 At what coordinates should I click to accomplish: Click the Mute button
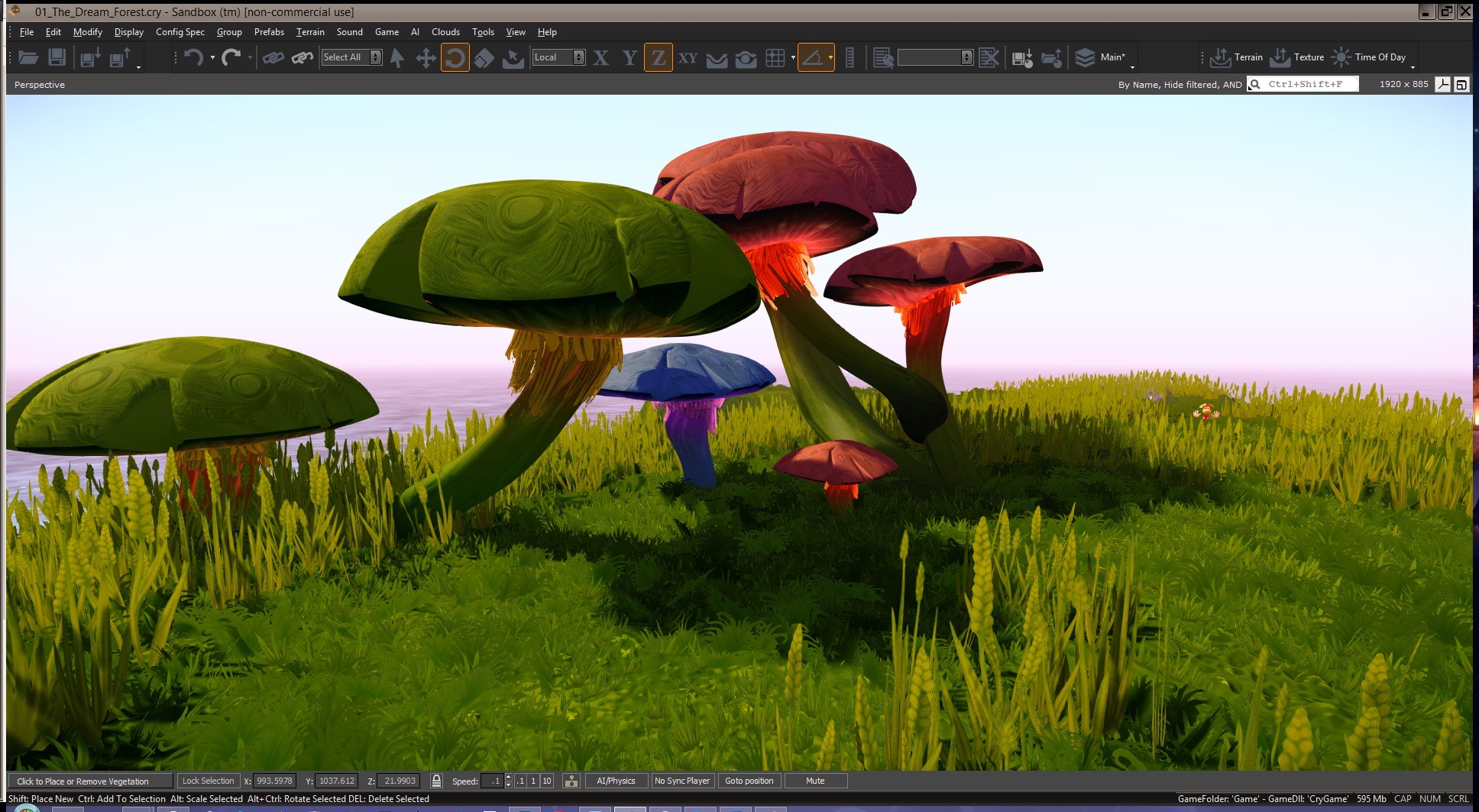click(815, 781)
